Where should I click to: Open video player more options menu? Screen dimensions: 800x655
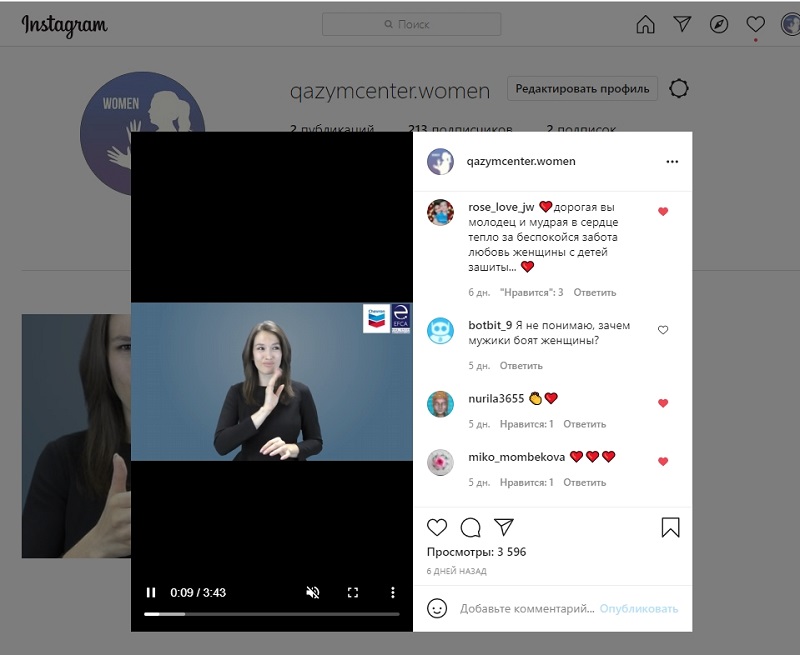coord(393,592)
